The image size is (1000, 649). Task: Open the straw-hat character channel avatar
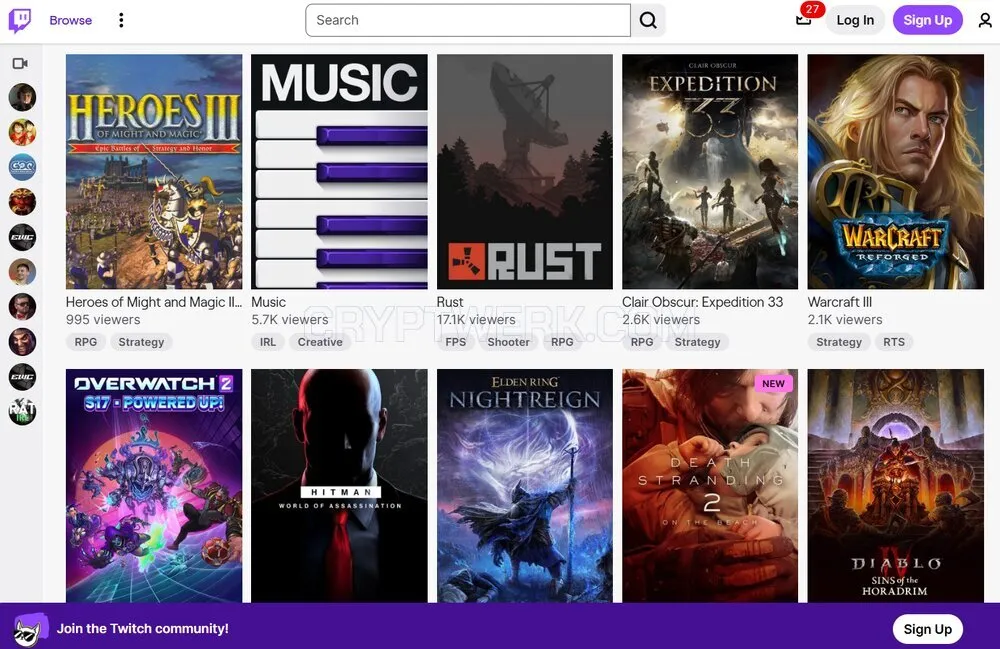tap(22, 132)
